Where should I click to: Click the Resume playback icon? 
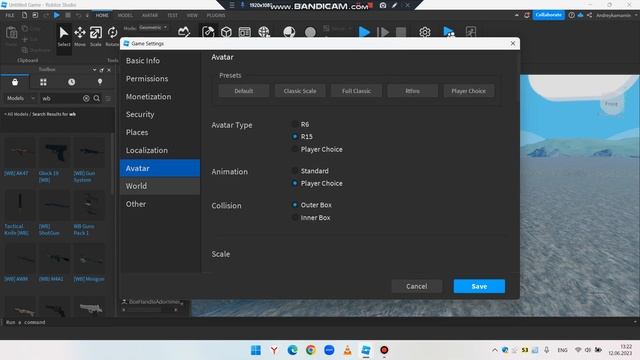pyautogui.click(x=382, y=32)
